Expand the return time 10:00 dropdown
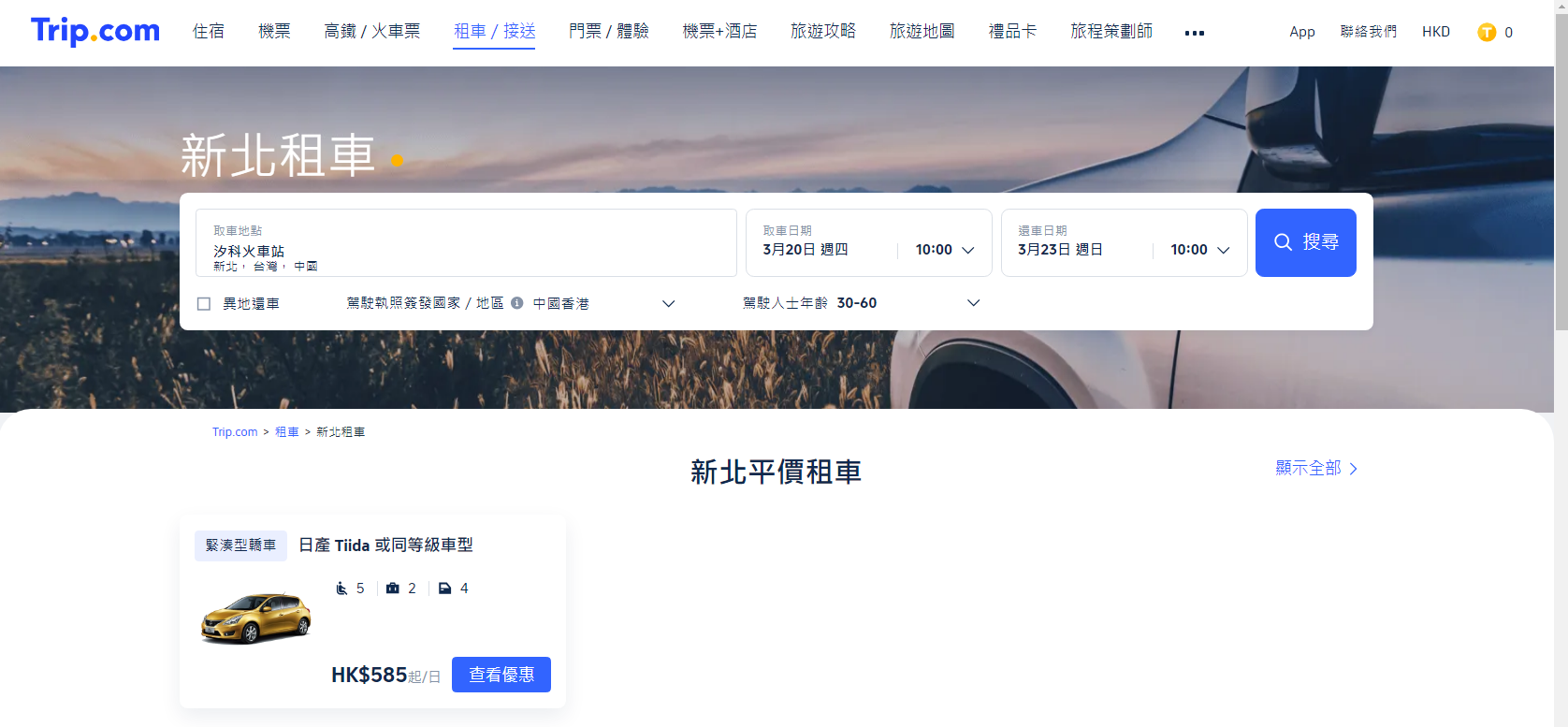This screenshot has width=1568, height=727. 1200,250
